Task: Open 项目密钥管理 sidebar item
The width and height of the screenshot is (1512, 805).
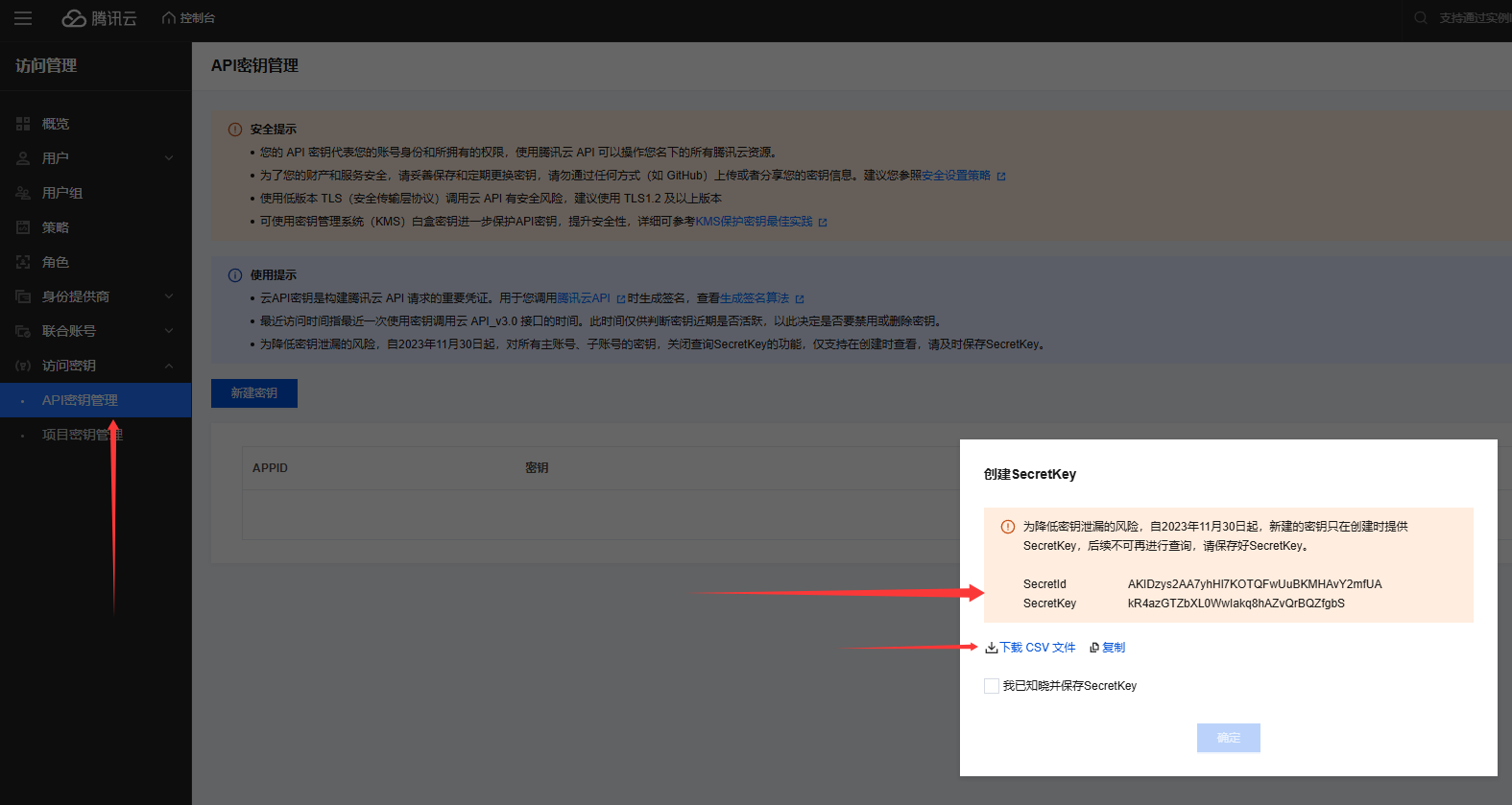Action: pos(82,435)
